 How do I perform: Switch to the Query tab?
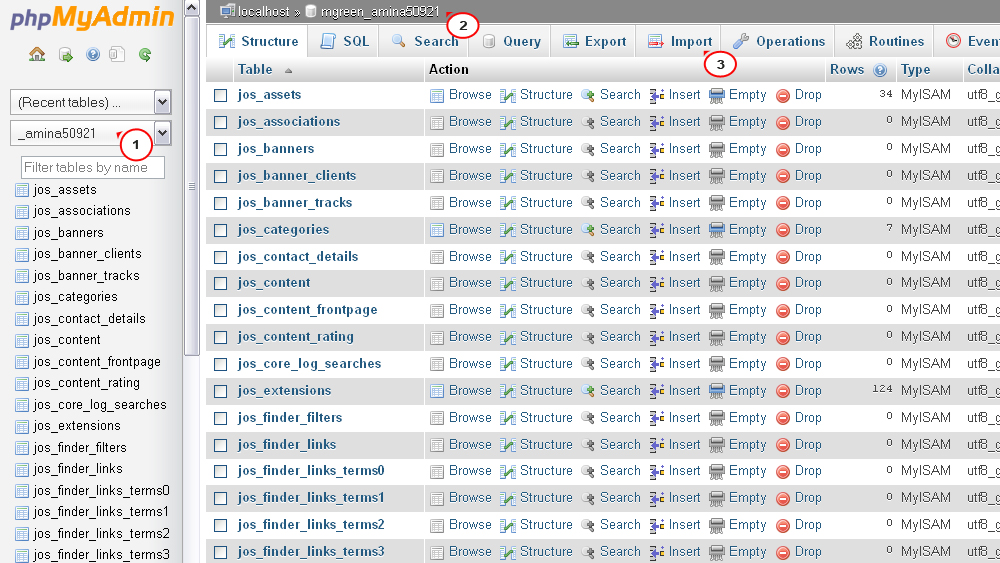click(x=511, y=41)
